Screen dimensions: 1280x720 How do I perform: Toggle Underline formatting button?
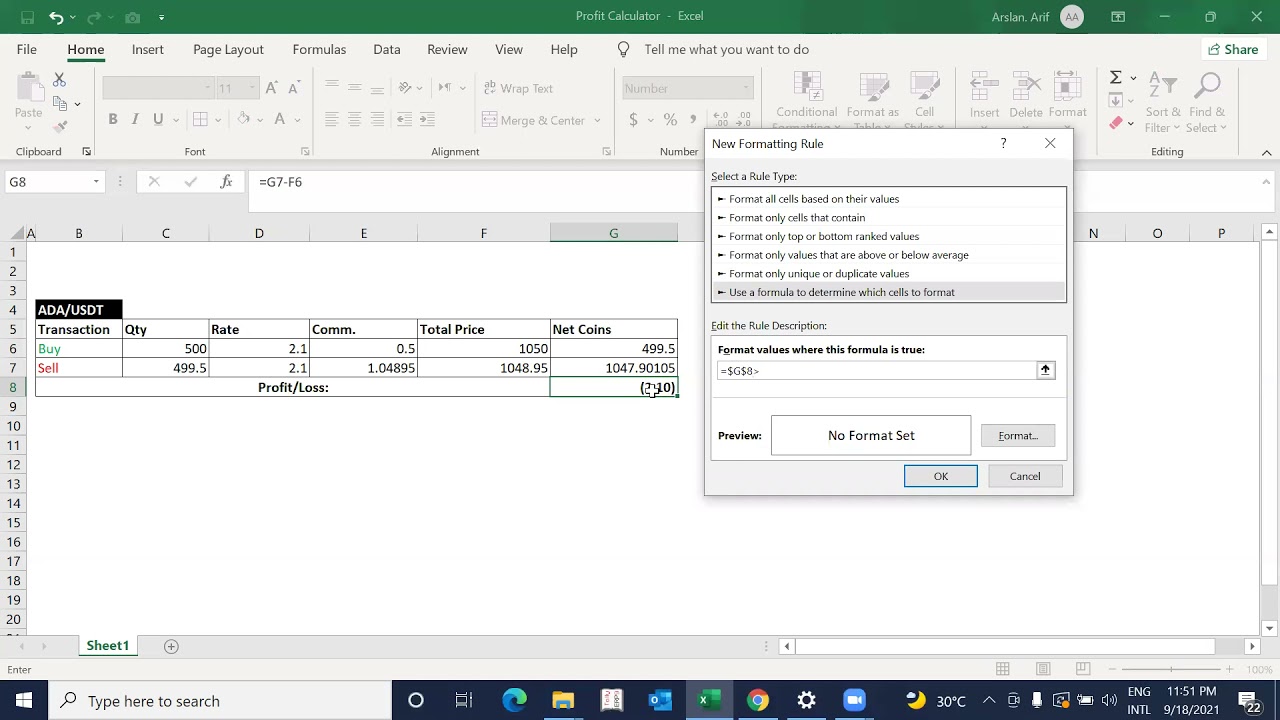(x=158, y=119)
